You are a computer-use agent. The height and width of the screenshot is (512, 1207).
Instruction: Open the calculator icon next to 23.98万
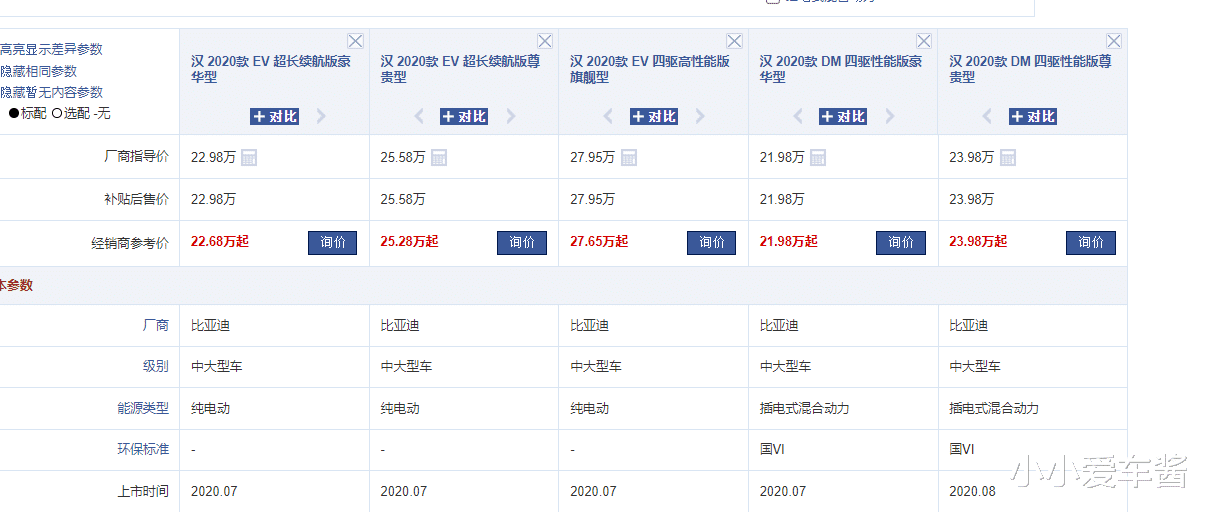coord(1008,157)
